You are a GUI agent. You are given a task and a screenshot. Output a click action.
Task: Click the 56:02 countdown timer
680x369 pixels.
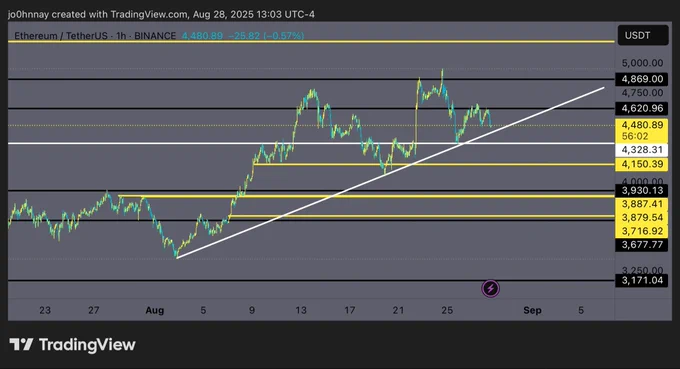pos(635,137)
